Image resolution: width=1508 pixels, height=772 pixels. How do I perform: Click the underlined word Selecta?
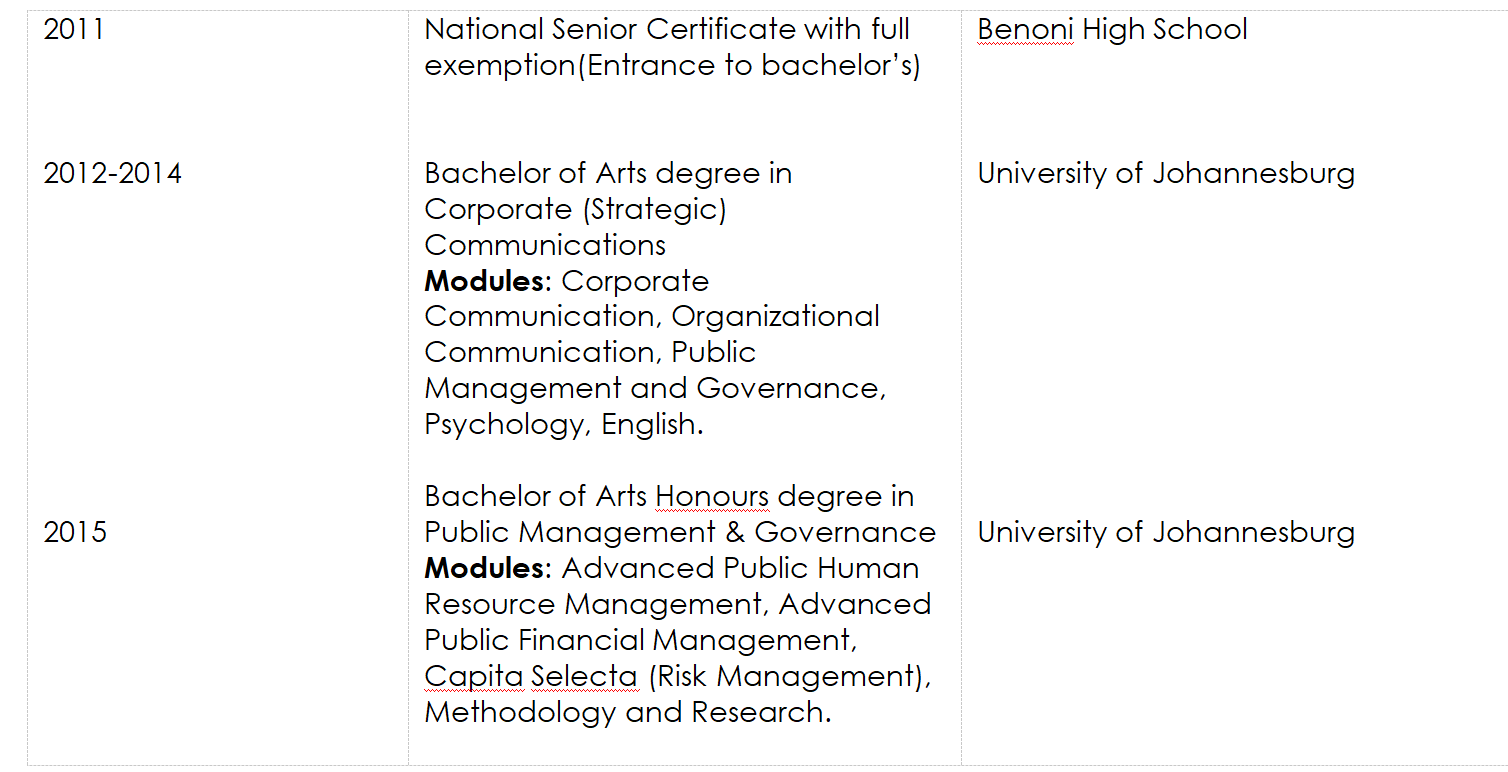coord(584,677)
